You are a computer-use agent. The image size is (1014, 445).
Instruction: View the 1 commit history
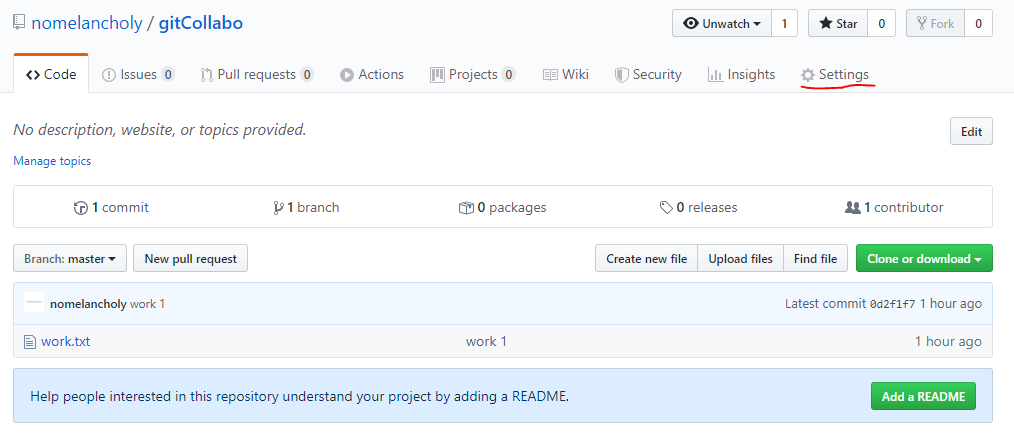[x=111, y=208]
